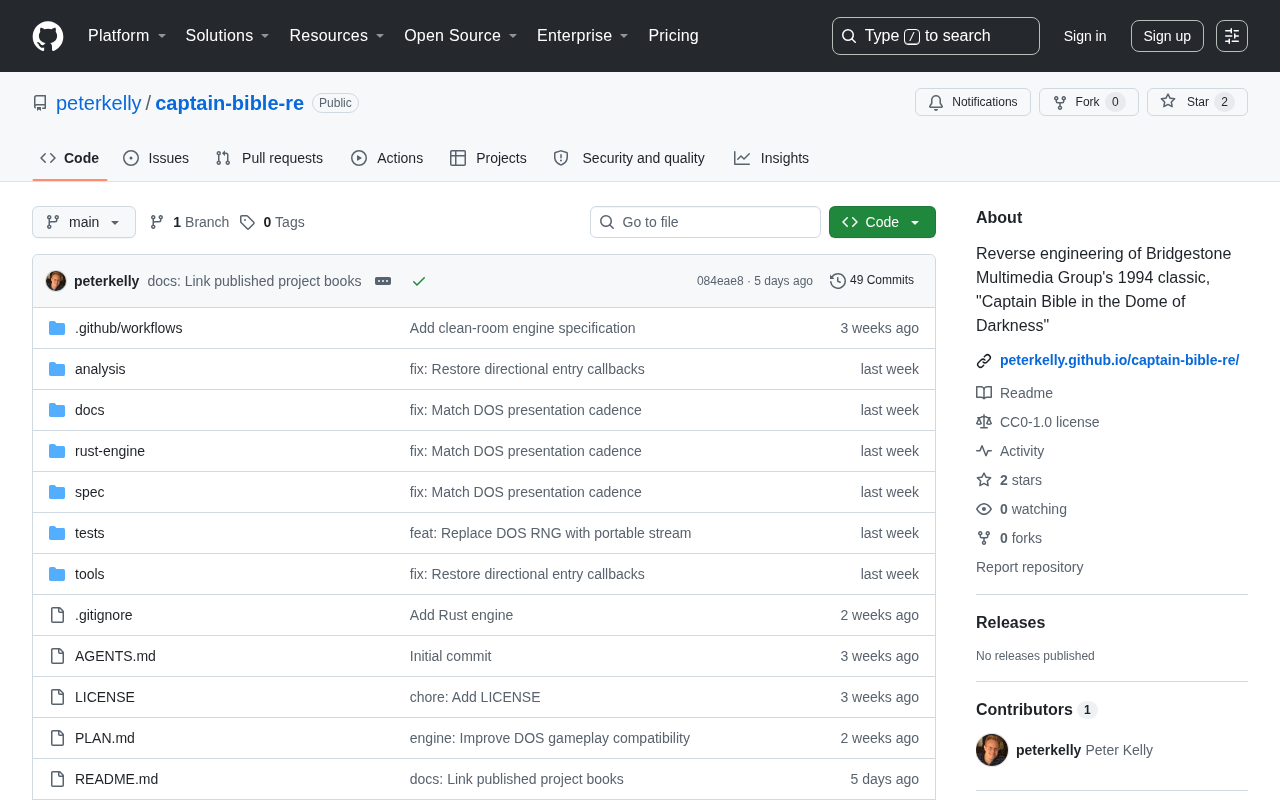The image size is (1280, 800).
Task: Open the rust-engine folder
Action: click(110, 451)
